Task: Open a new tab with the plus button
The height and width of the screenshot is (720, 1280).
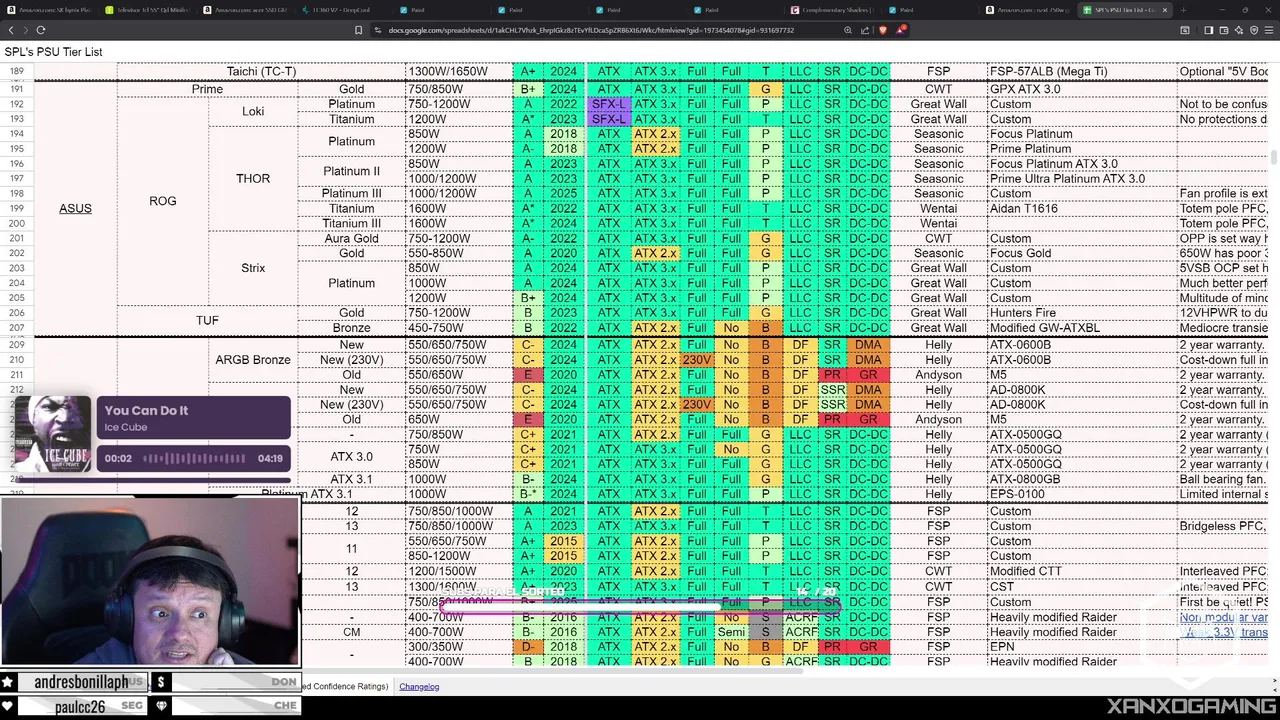Action: point(1184,10)
